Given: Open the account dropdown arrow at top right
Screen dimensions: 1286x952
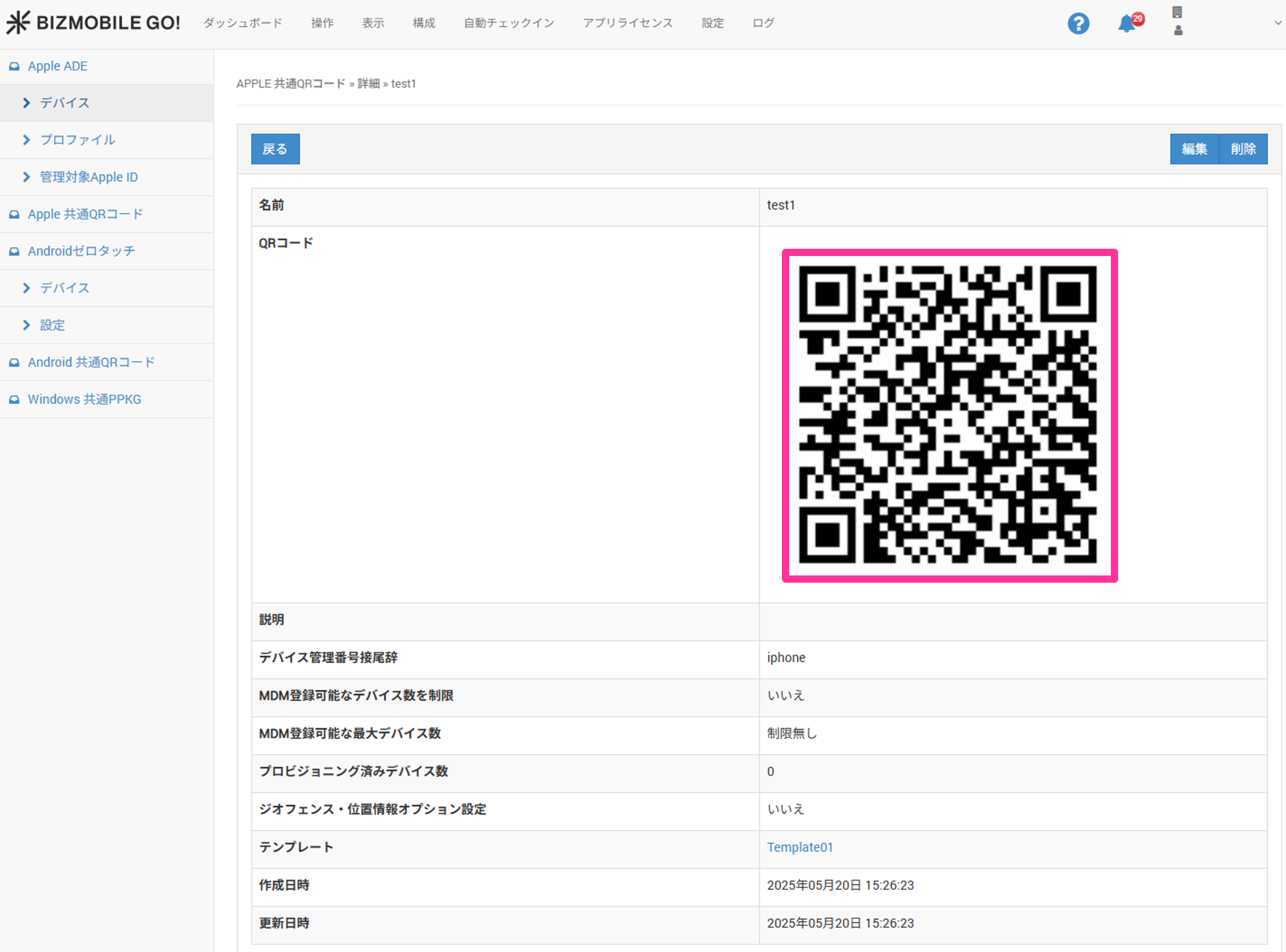Looking at the screenshot, I should [1277, 23].
